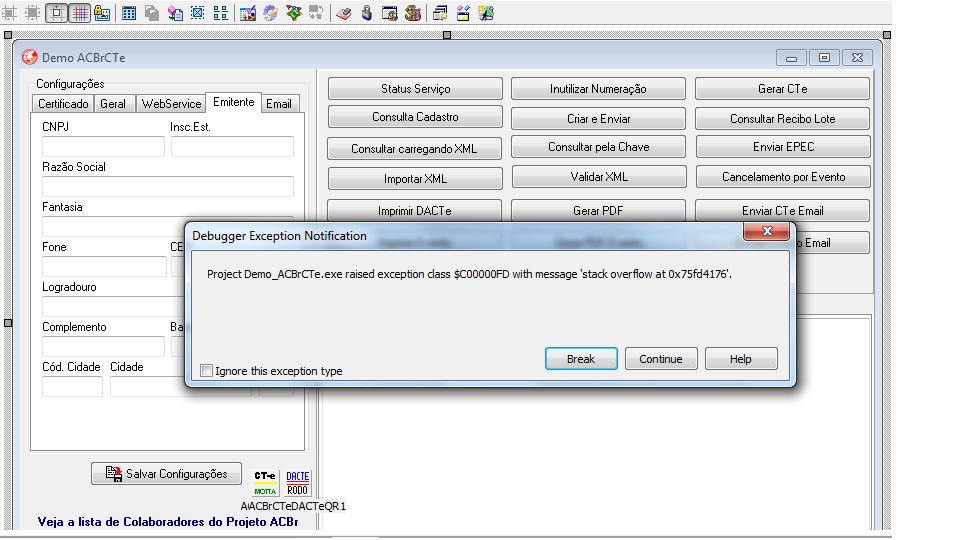The width and height of the screenshot is (960, 540).
Task: Click the Demo ACBrCTe title bar icon
Action: 29,57
